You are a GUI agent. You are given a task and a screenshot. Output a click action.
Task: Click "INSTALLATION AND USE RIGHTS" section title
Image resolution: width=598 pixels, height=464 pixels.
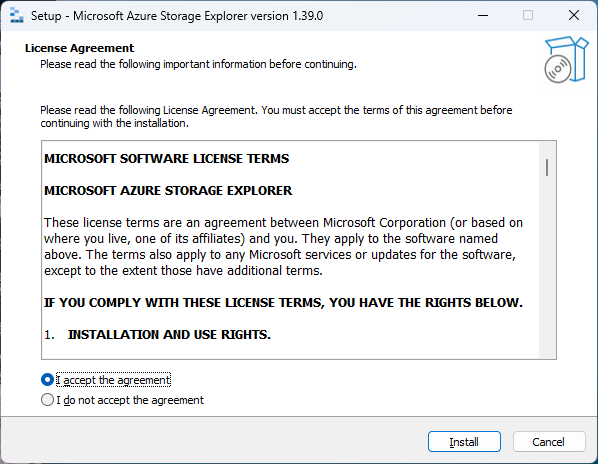pos(169,335)
